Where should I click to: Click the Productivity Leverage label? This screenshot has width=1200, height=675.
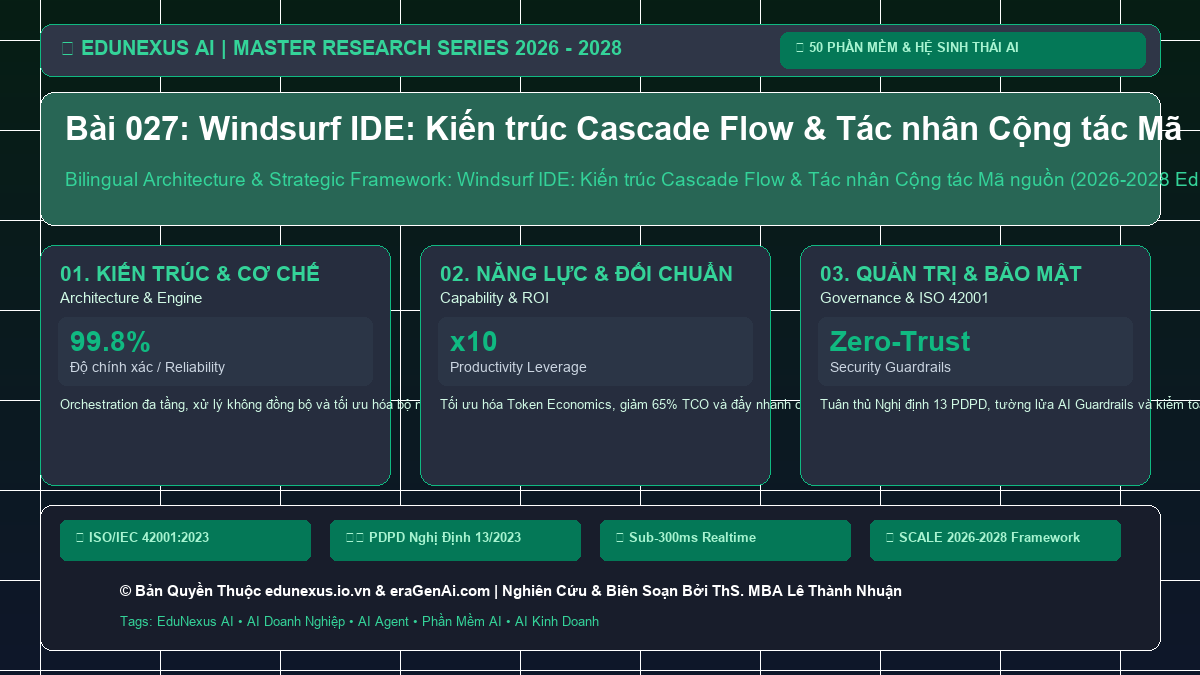[x=518, y=367]
